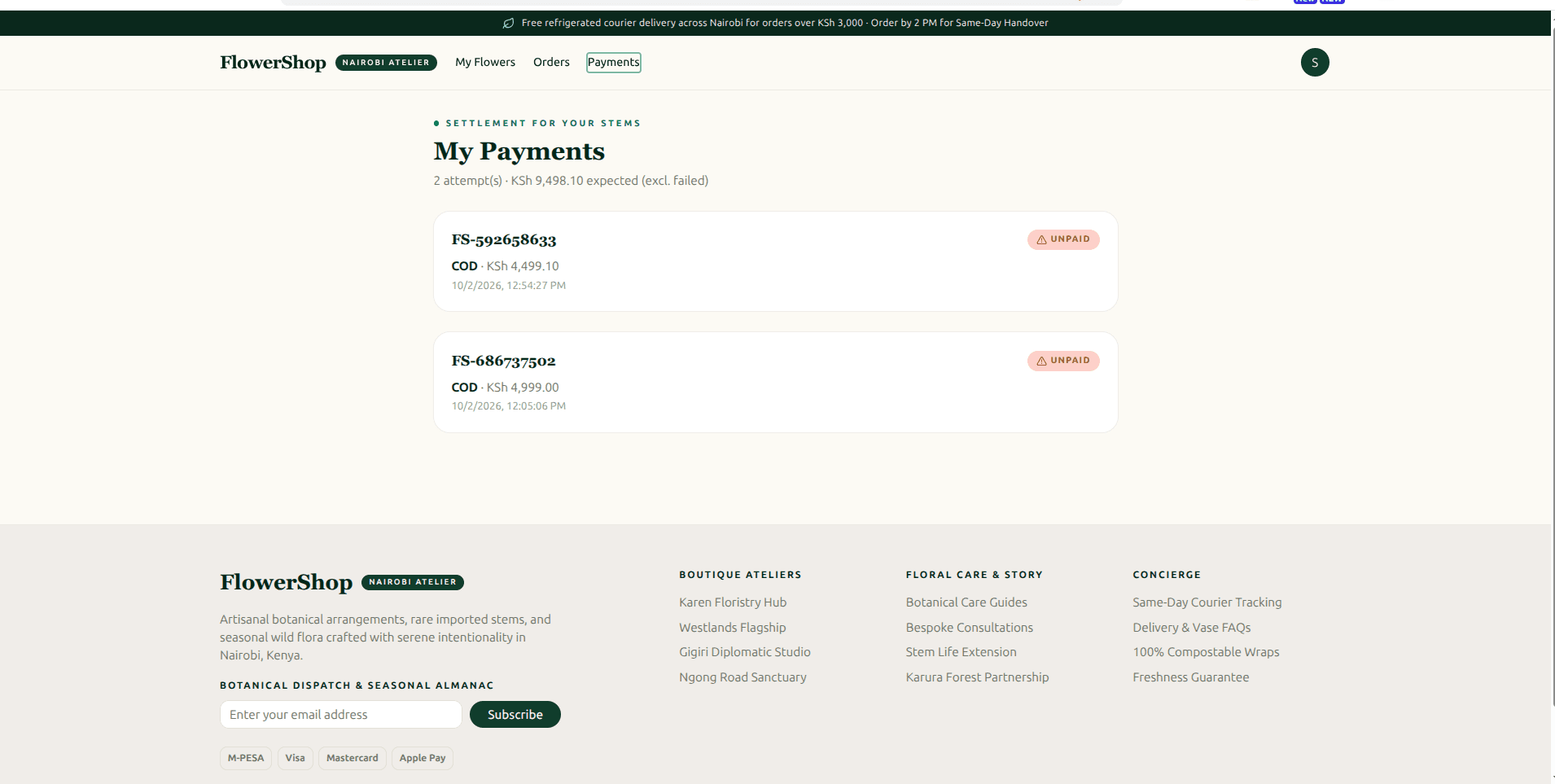This screenshot has height=784, width=1555.
Task: Click the footer FlowerShop logo
Action: point(286,582)
